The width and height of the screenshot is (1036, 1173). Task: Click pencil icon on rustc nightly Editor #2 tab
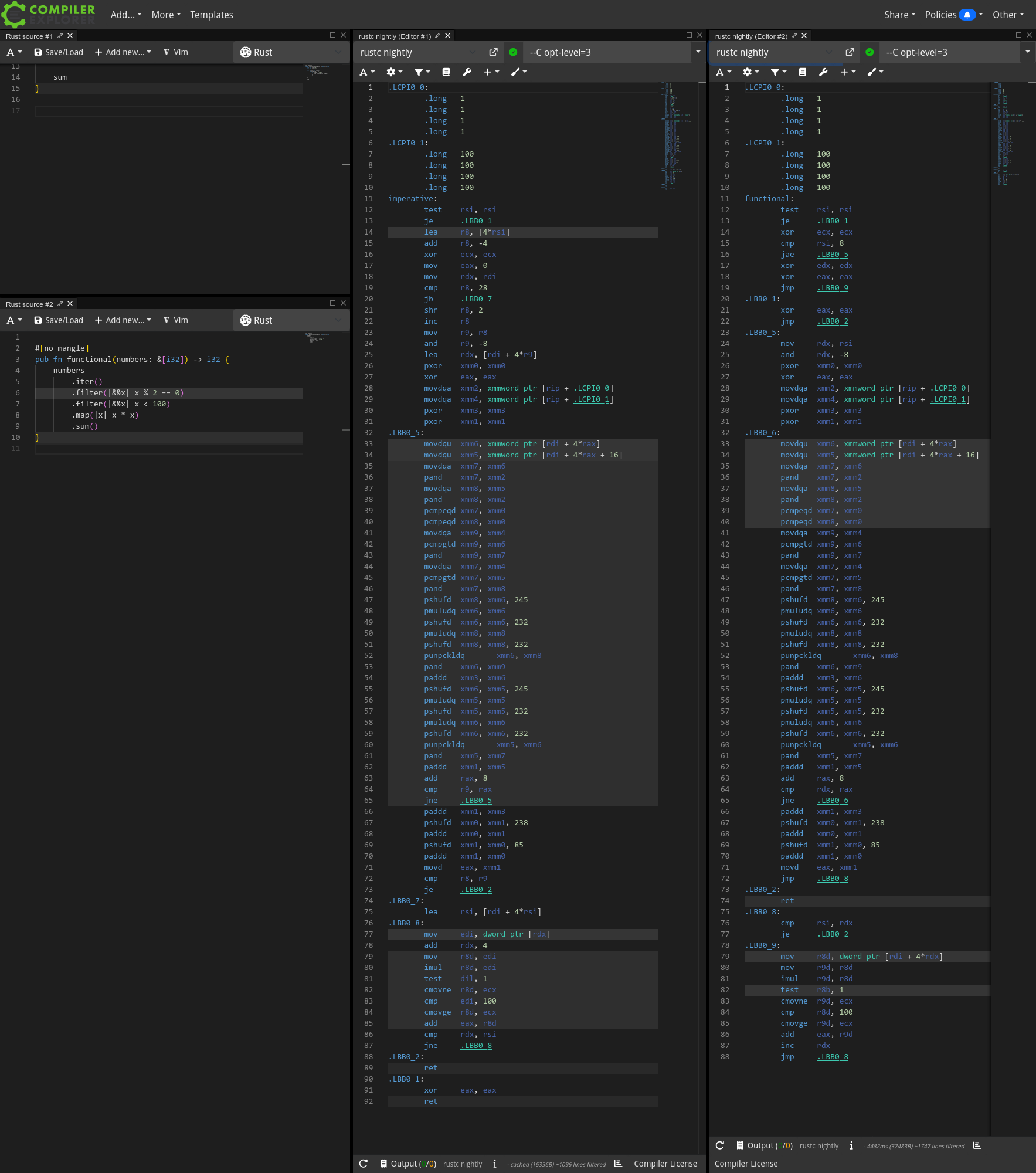click(x=794, y=36)
